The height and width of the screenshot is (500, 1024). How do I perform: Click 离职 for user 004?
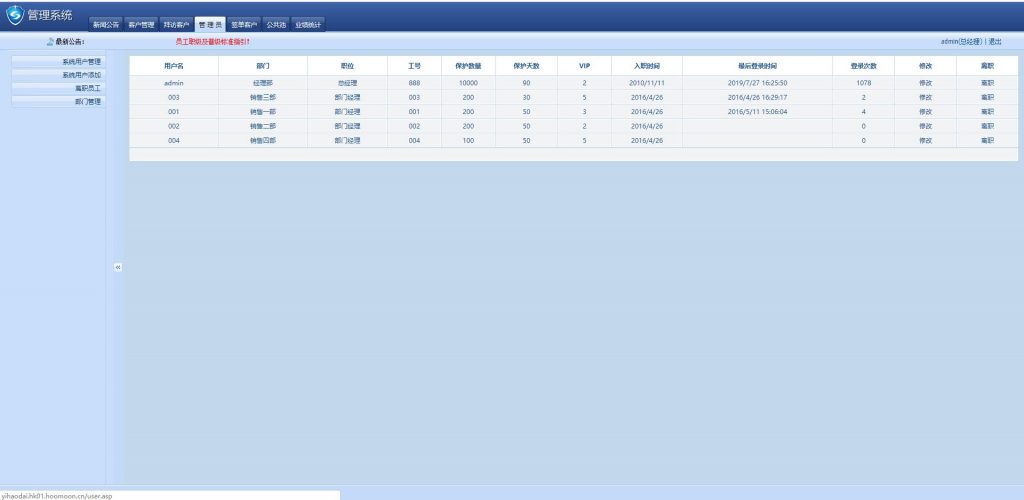click(987, 141)
